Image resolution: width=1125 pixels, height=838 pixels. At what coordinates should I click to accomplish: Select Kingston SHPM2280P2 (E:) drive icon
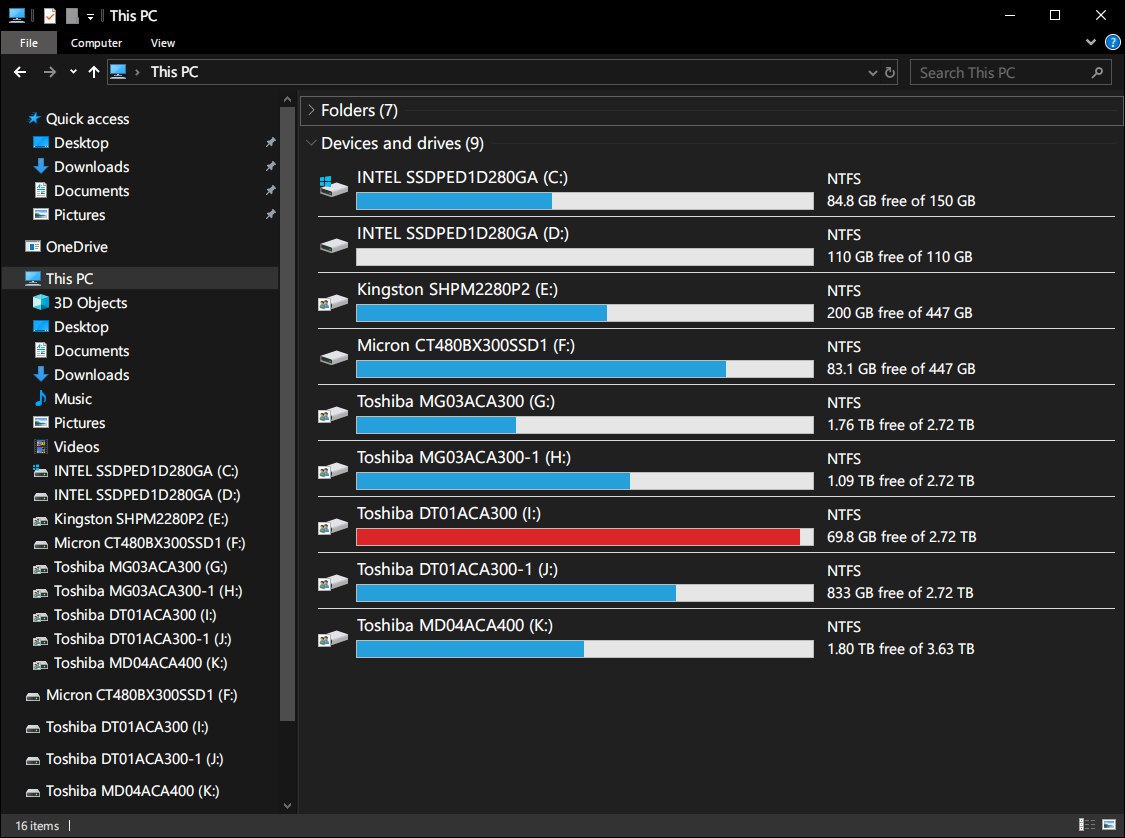[x=333, y=302]
